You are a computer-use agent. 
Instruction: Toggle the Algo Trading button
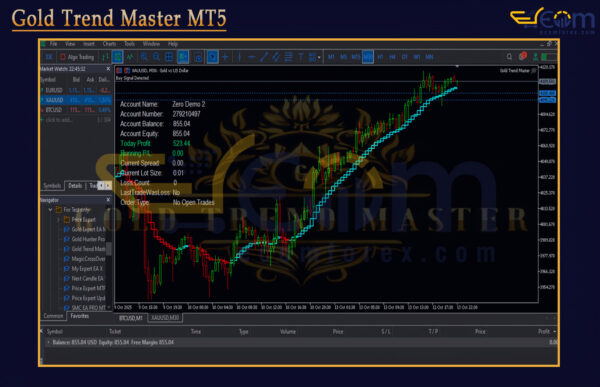tap(77, 57)
